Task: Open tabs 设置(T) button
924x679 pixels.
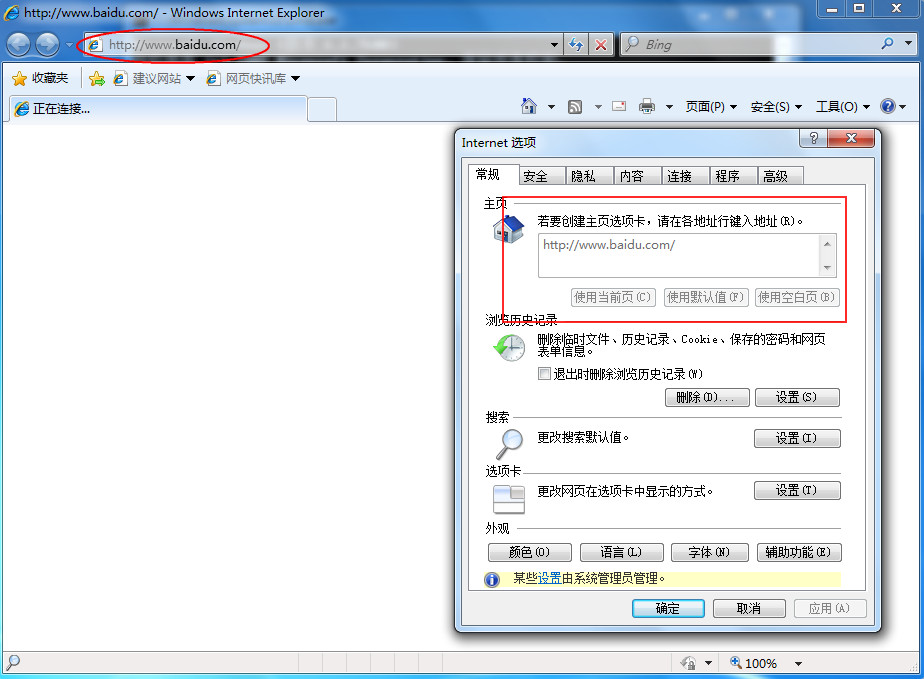Action: [x=797, y=490]
